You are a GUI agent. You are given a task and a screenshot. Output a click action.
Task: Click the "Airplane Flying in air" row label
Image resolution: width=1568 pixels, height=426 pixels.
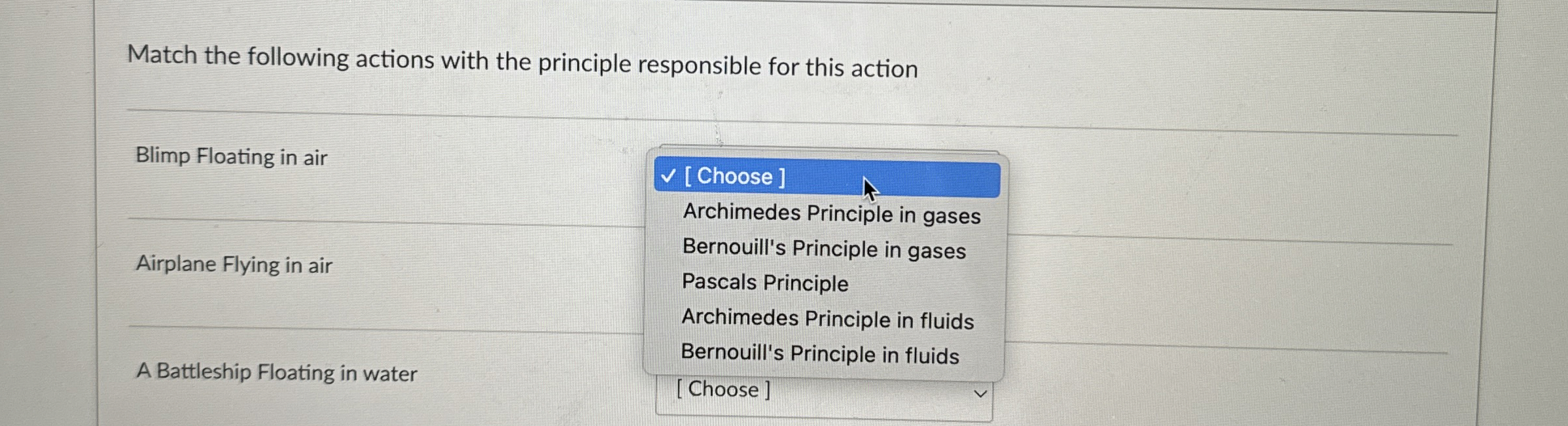tap(234, 264)
